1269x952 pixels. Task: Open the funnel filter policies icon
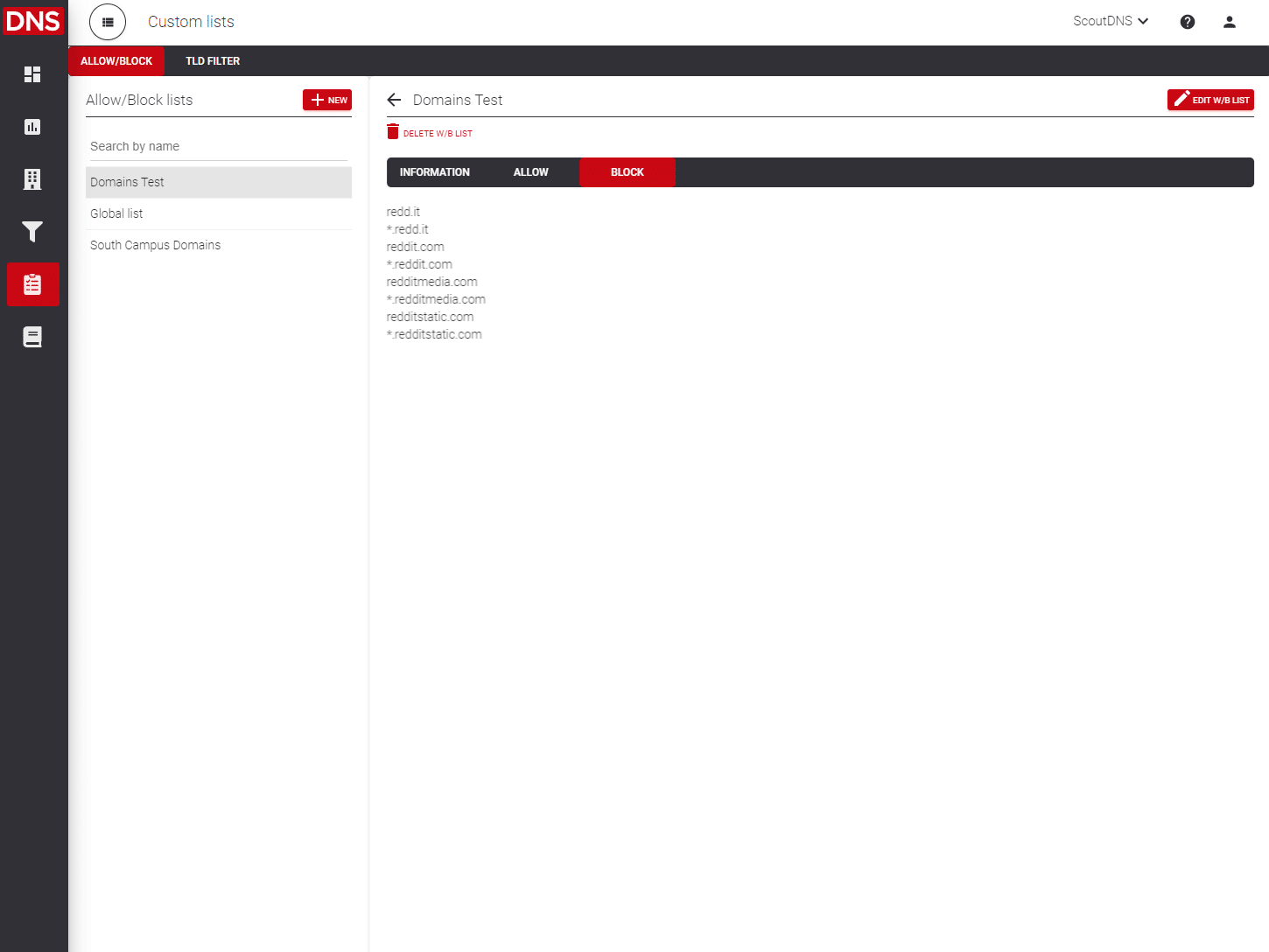coord(32,232)
